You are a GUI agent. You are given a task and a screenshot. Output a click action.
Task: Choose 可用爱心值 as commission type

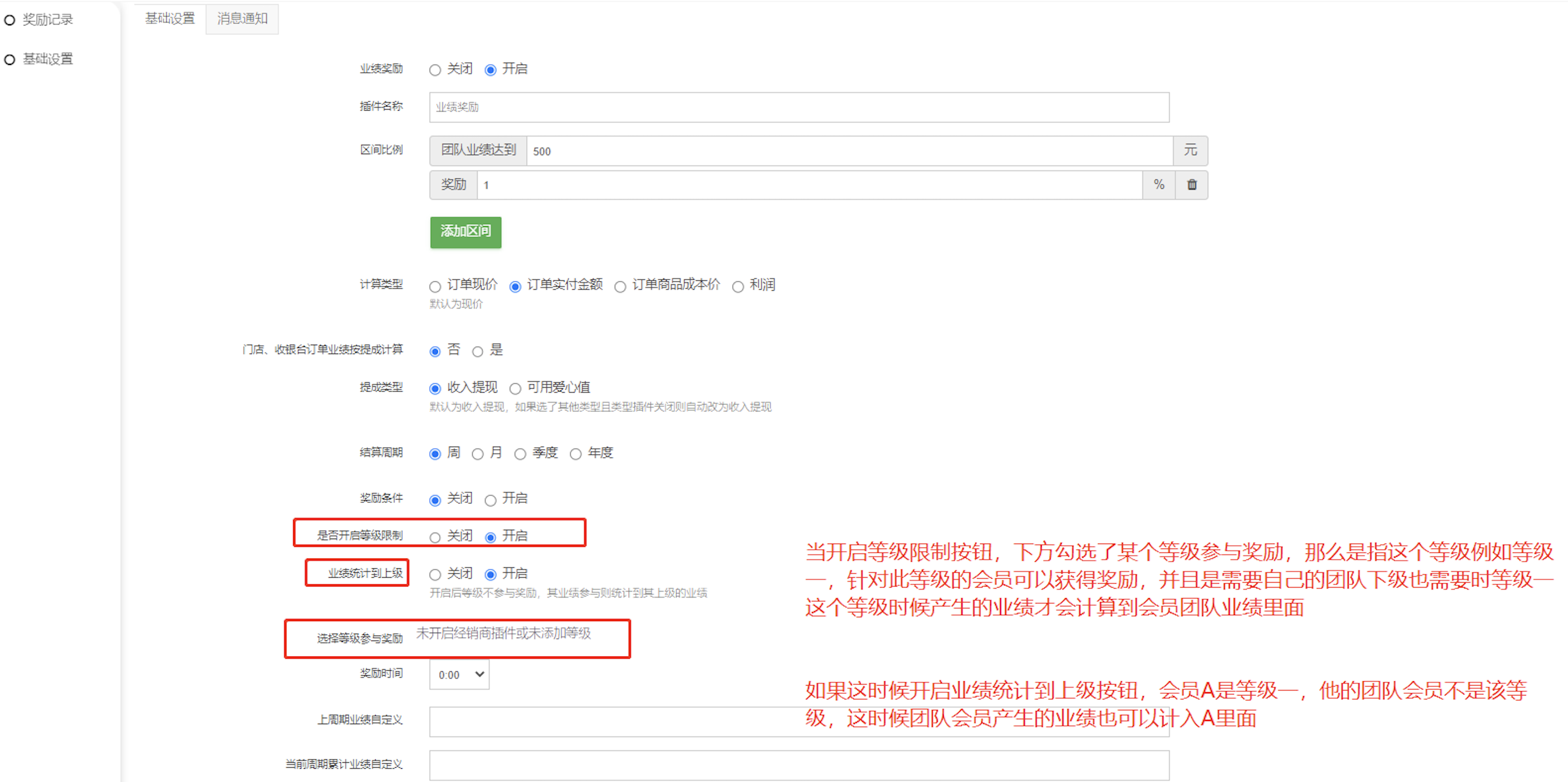515,389
